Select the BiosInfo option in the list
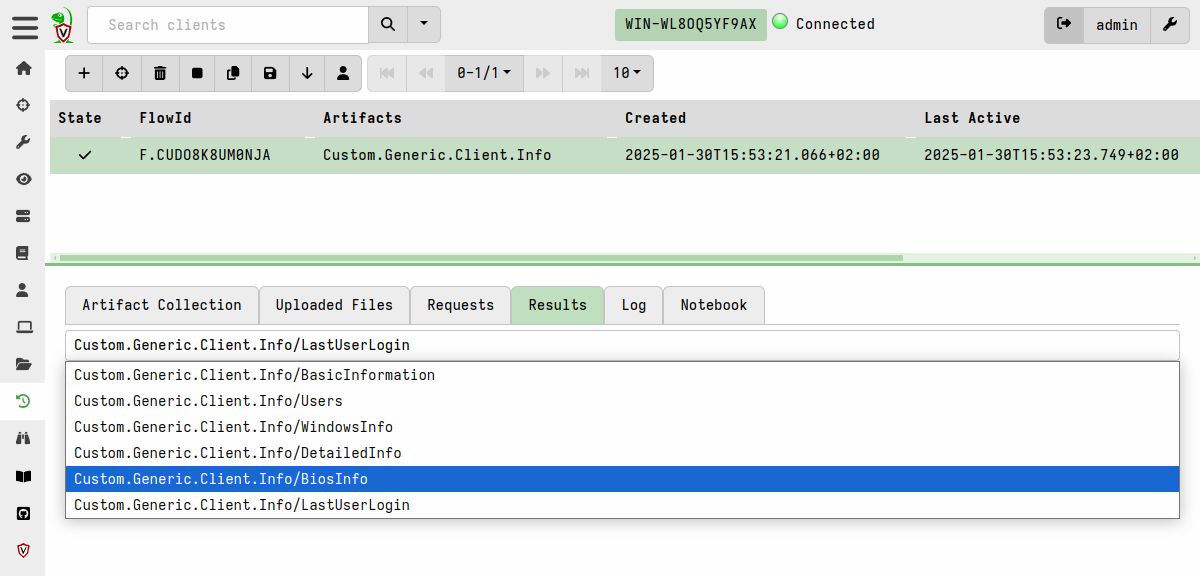Viewport: 1200px width, 576px height. click(622, 479)
